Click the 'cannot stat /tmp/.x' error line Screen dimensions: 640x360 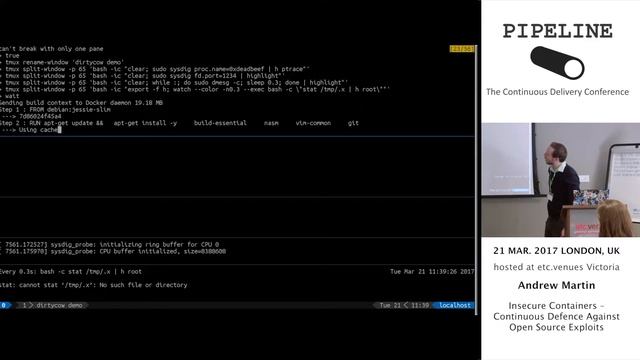tap(93, 285)
